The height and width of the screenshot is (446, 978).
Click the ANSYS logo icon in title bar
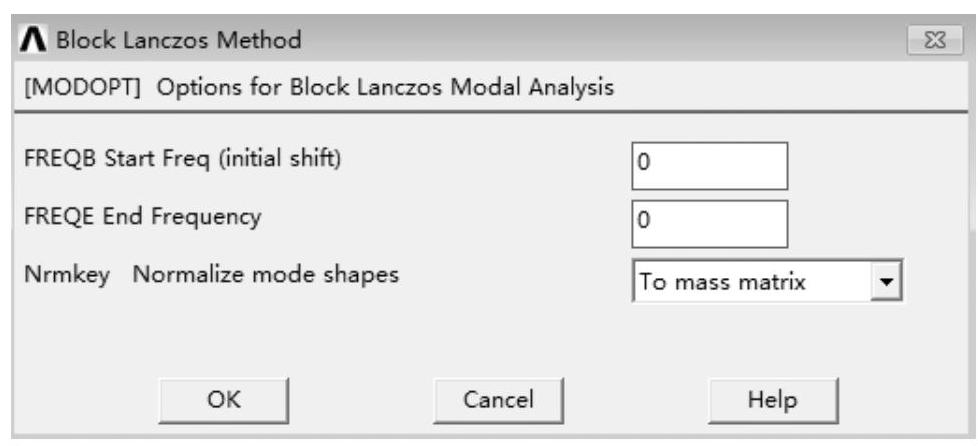point(34,42)
